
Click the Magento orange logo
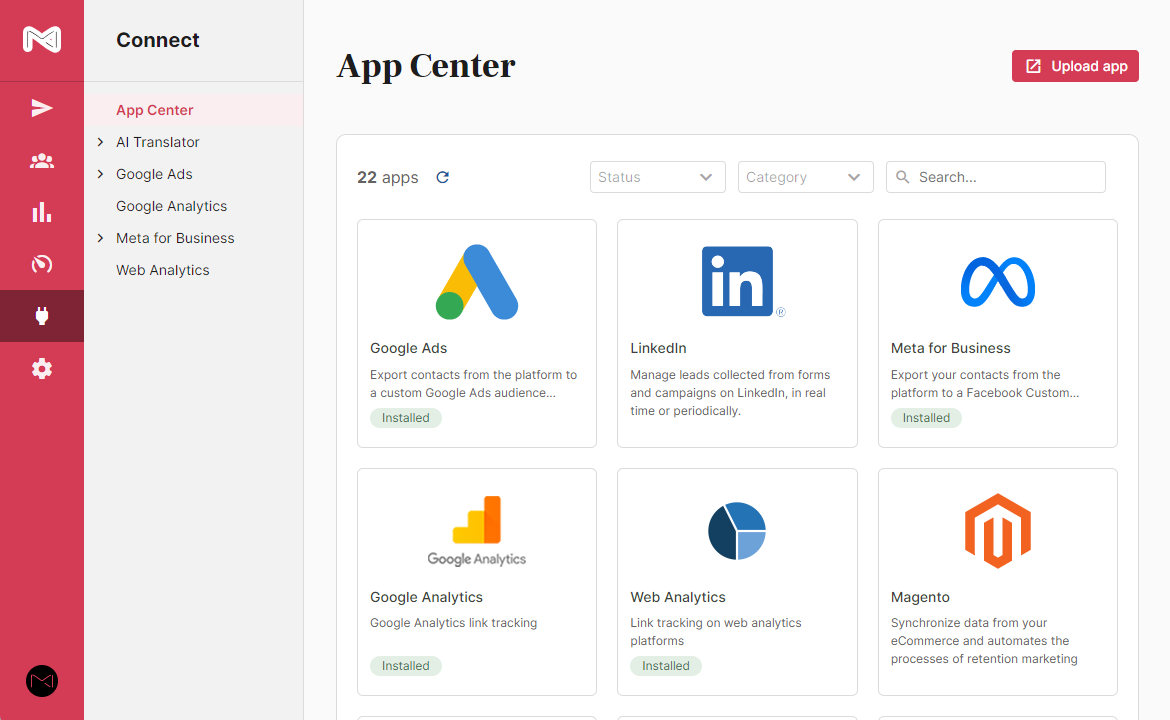coord(998,531)
